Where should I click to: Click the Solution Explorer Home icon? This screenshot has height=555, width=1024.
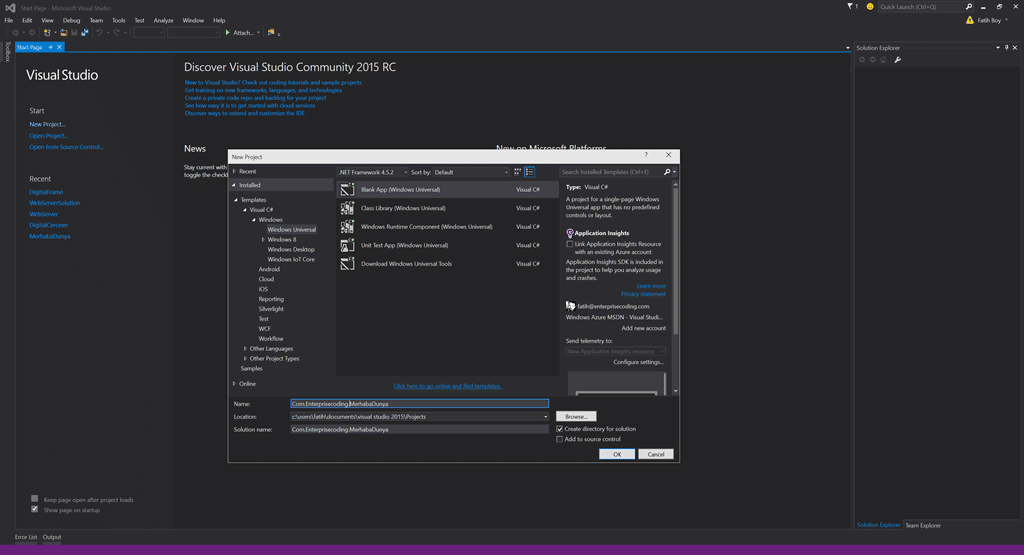pos(883,59)
